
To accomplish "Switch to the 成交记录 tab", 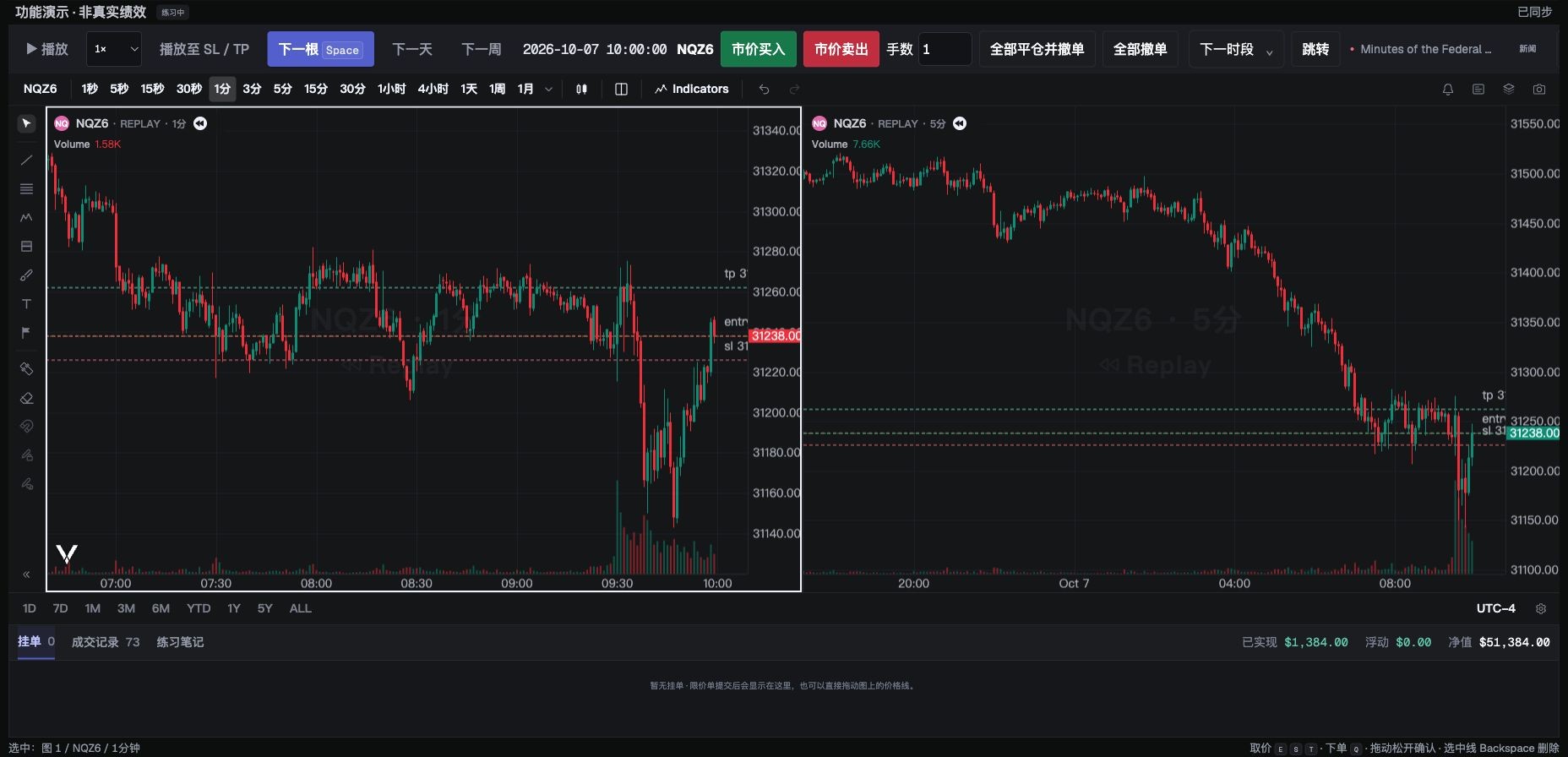I will pos(106,642).
